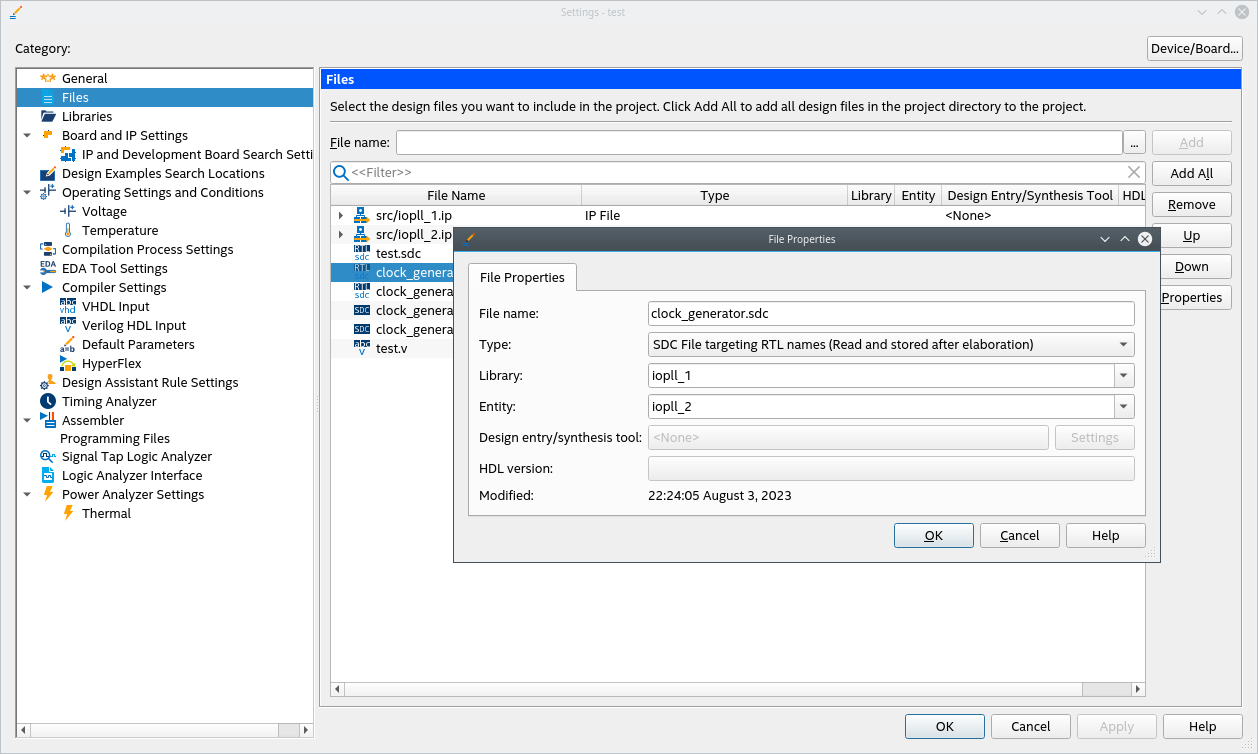1258x754 pixels.
Task: Click the test.v Verilog file icon
Action: click(362, 348)
